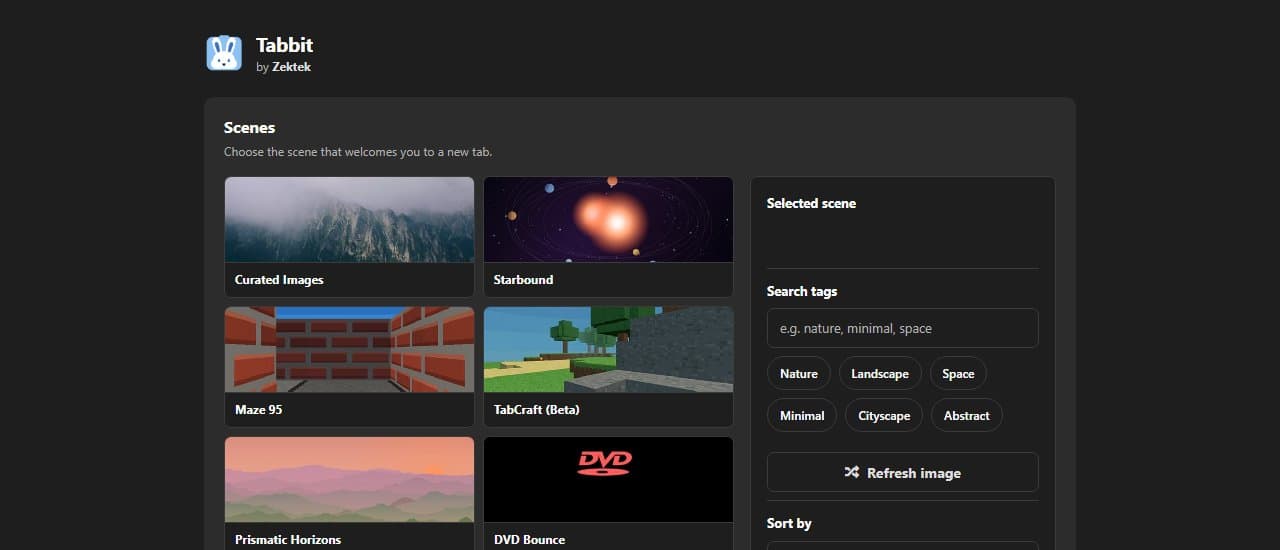Viewport: 1280px width, 550px height.
Task: Pick the TabCraft (Beta) scene thumbnail
Action: (608, 350)
